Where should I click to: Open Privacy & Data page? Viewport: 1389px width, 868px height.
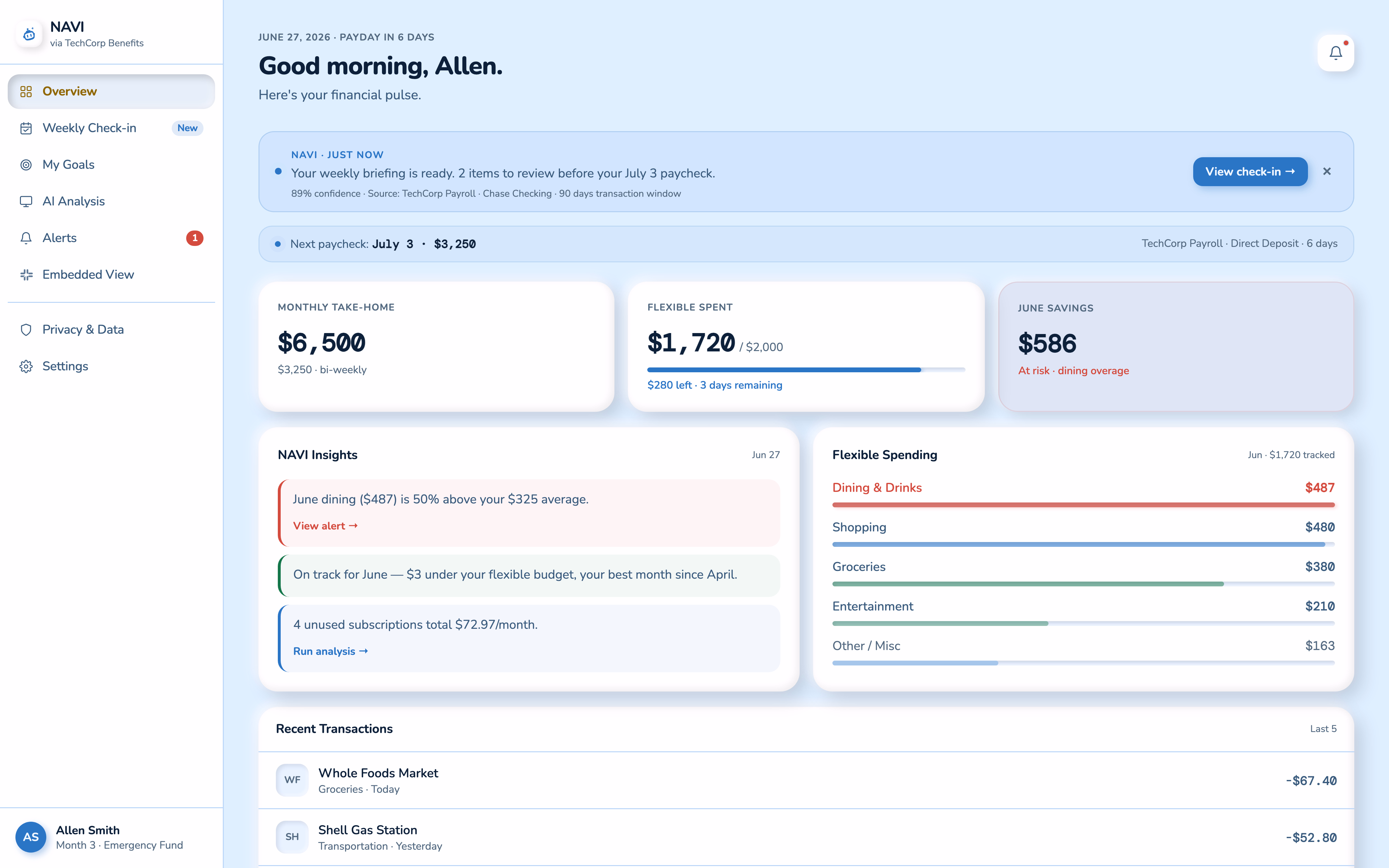point(111,330)
